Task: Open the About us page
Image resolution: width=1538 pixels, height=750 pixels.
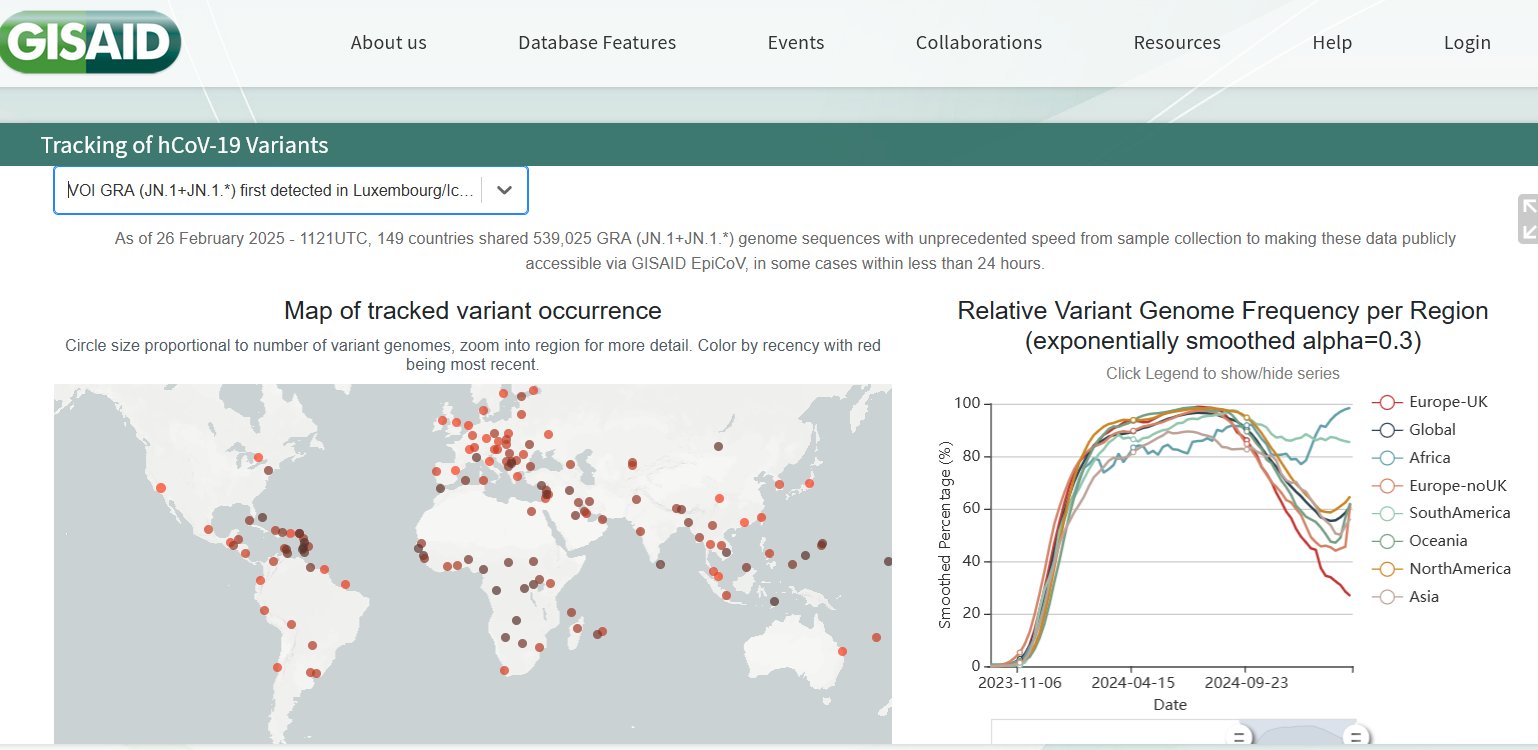Action: (388, 43)
